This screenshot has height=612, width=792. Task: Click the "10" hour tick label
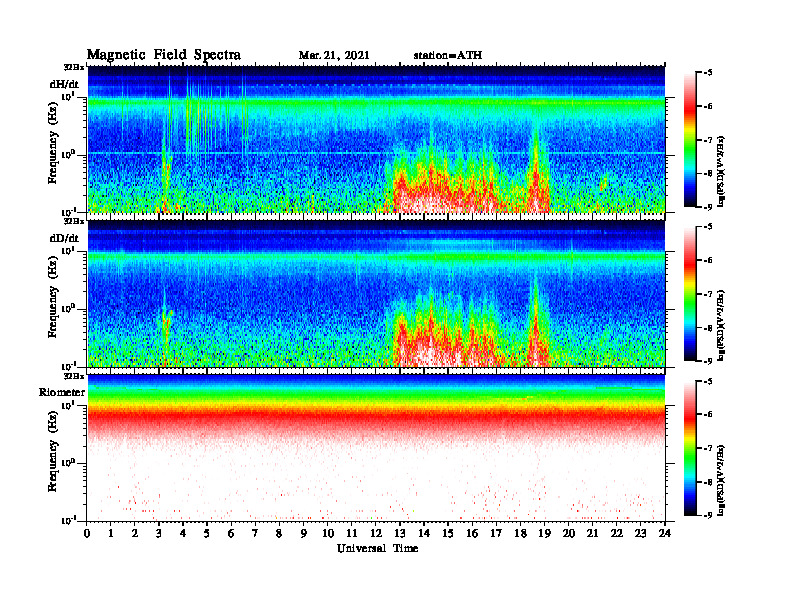(x=328, y=534)
